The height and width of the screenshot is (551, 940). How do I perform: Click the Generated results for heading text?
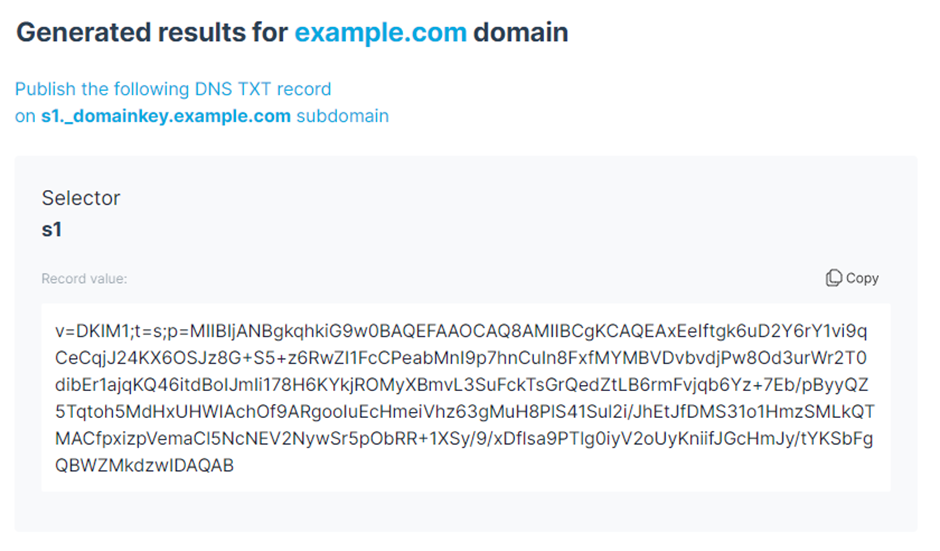(152, 32)
